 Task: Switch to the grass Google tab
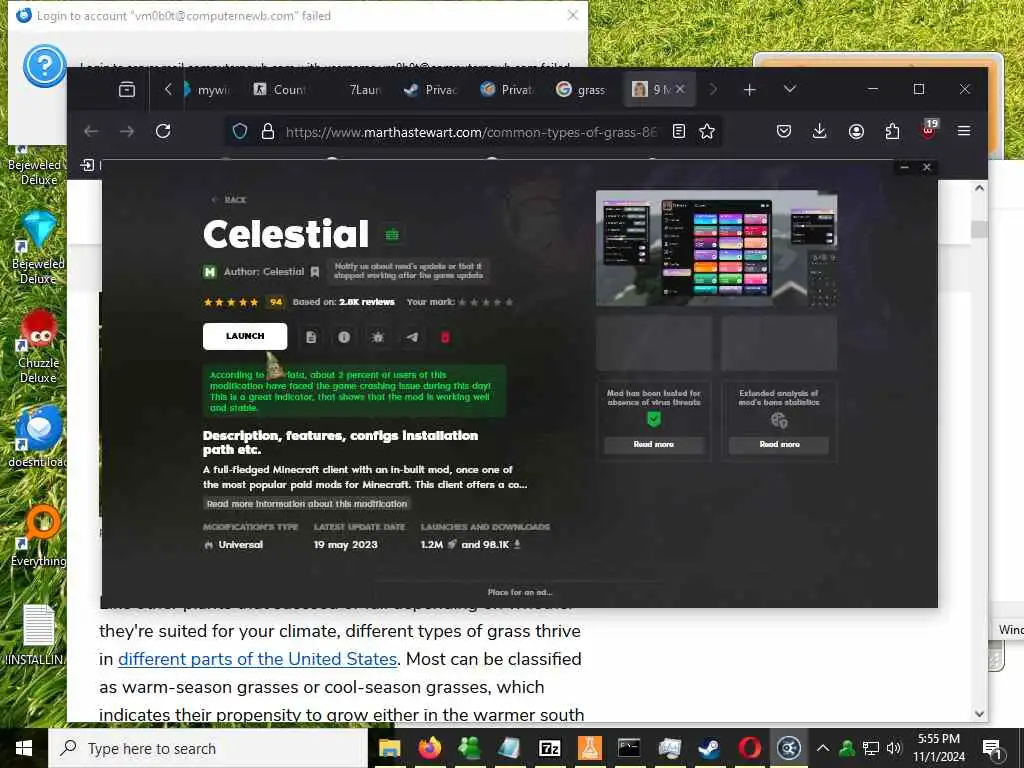click(x=581, y=89)
